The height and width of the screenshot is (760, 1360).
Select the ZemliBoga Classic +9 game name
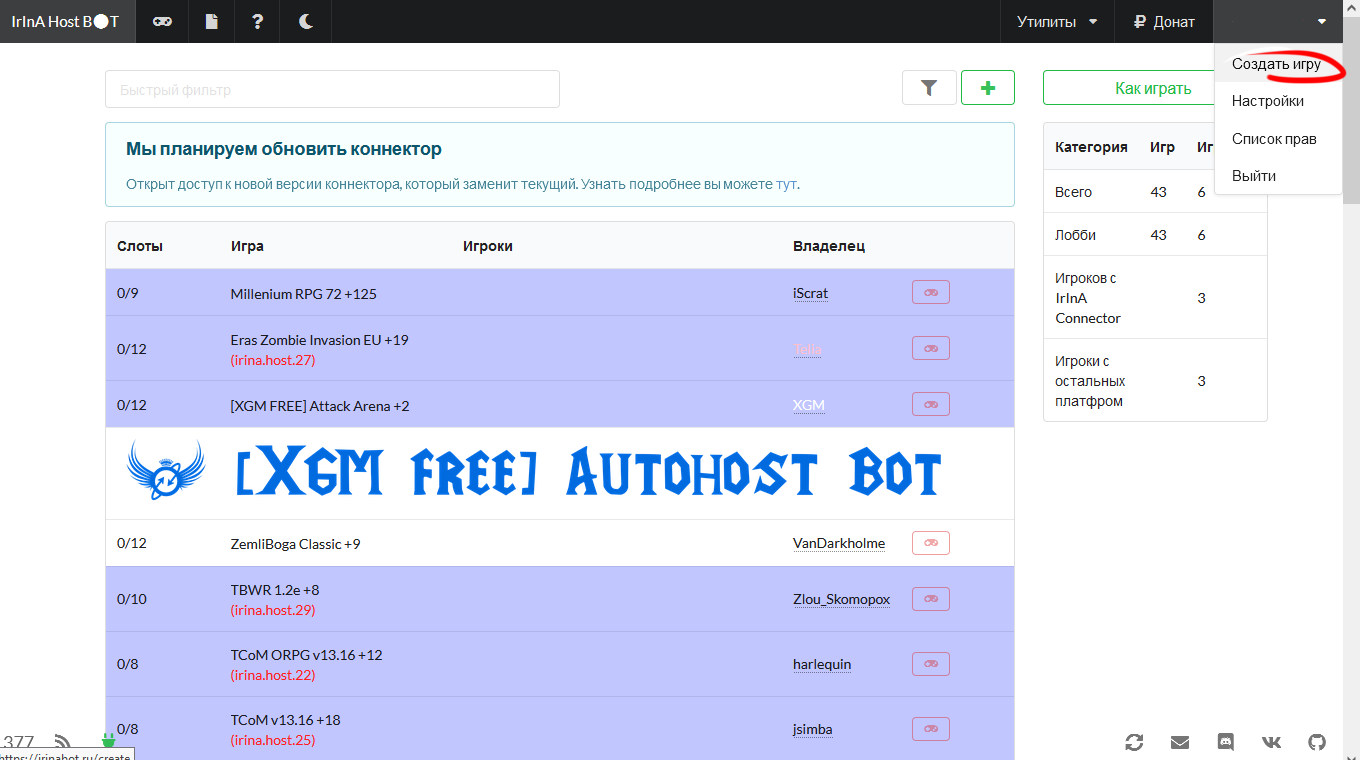296,544
